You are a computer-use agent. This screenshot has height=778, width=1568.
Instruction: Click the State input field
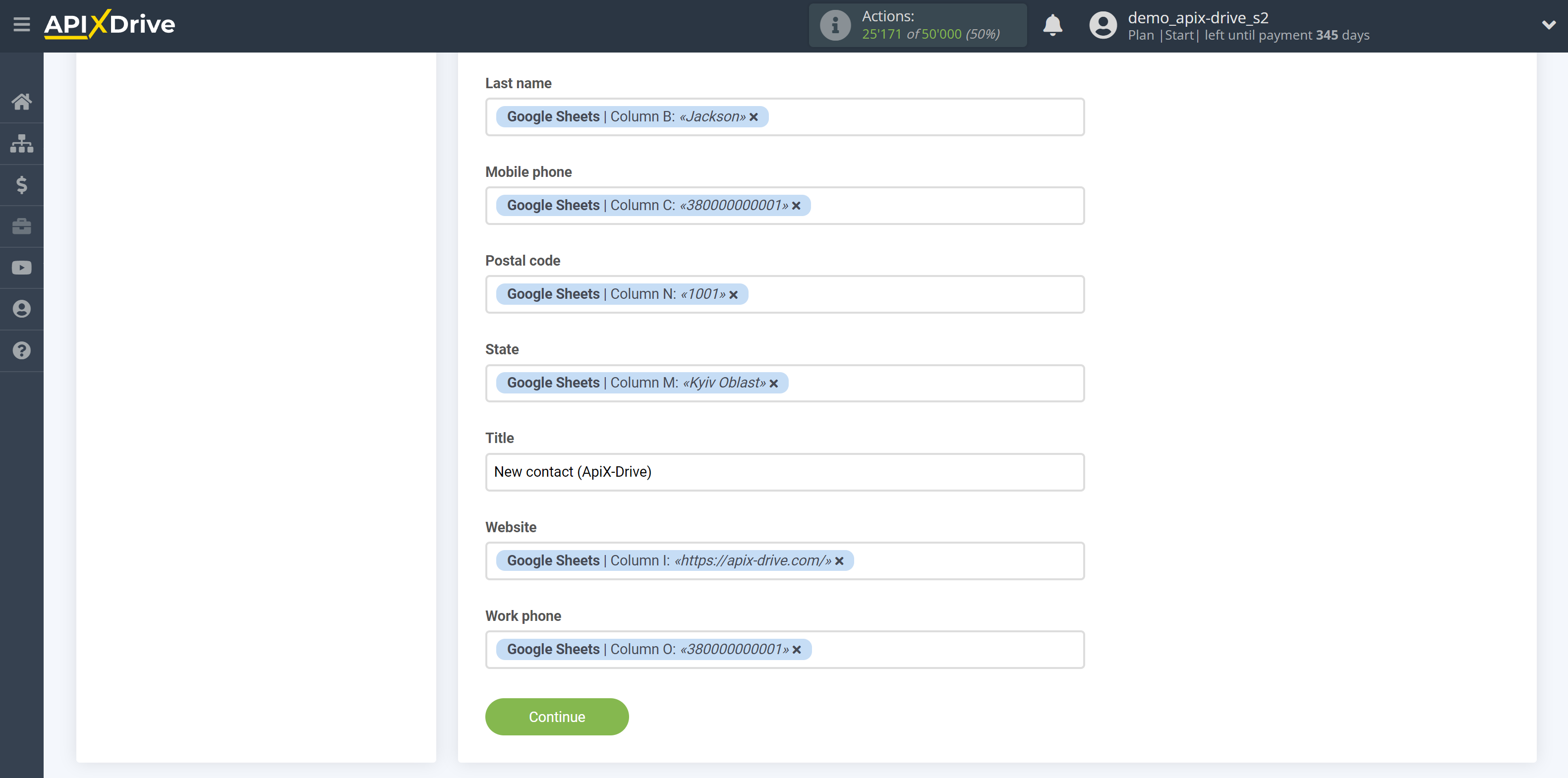[x=785, y=383]
